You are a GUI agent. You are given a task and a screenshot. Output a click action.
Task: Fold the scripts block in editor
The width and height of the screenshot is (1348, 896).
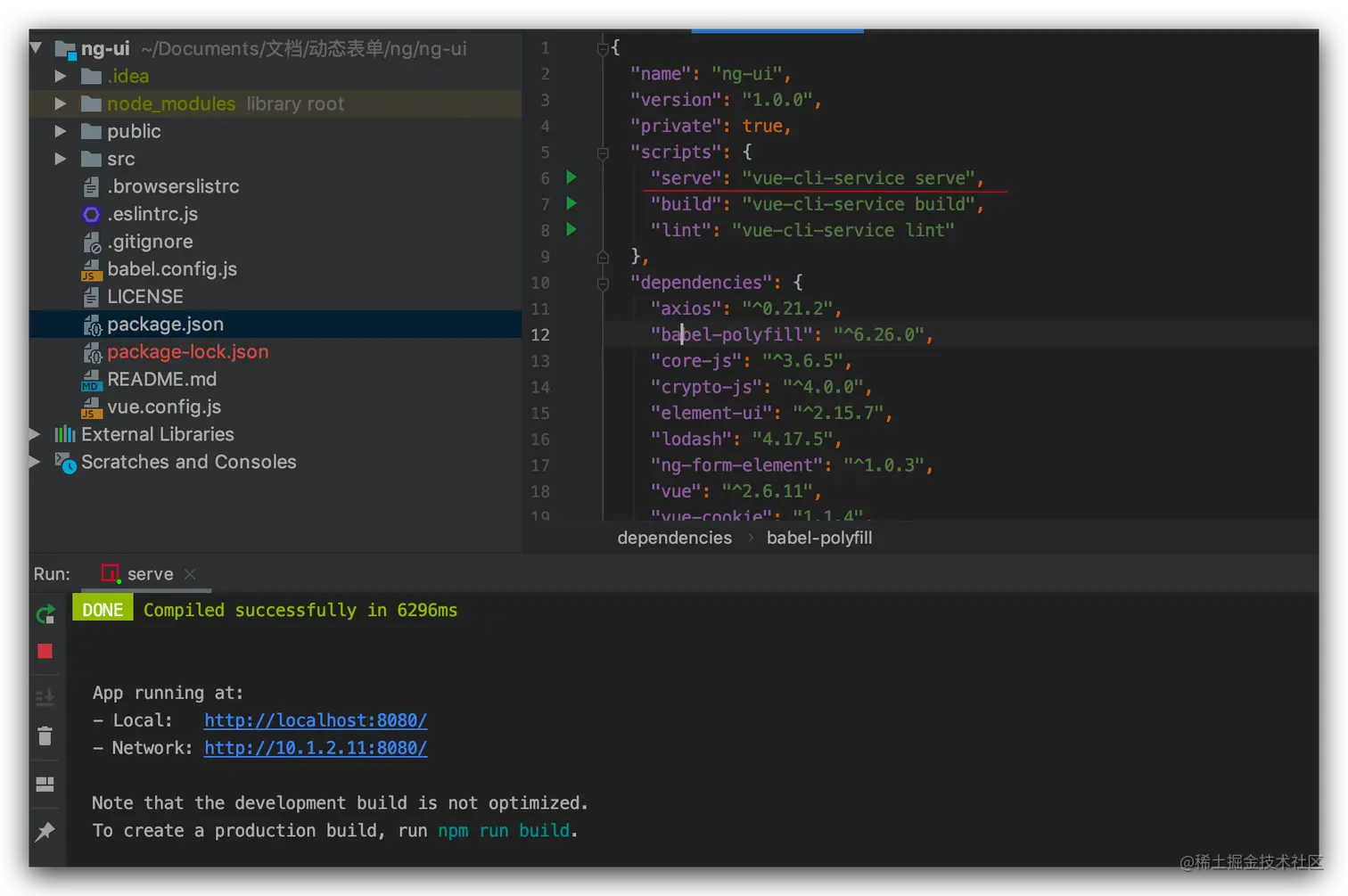(x=603, y=152)
